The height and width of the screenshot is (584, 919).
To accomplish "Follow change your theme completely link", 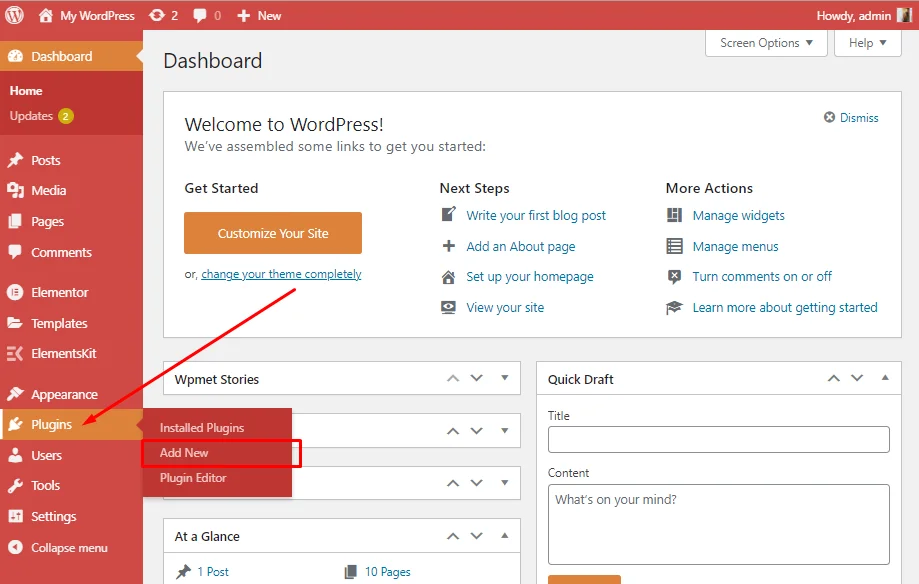I will point(281,274).
